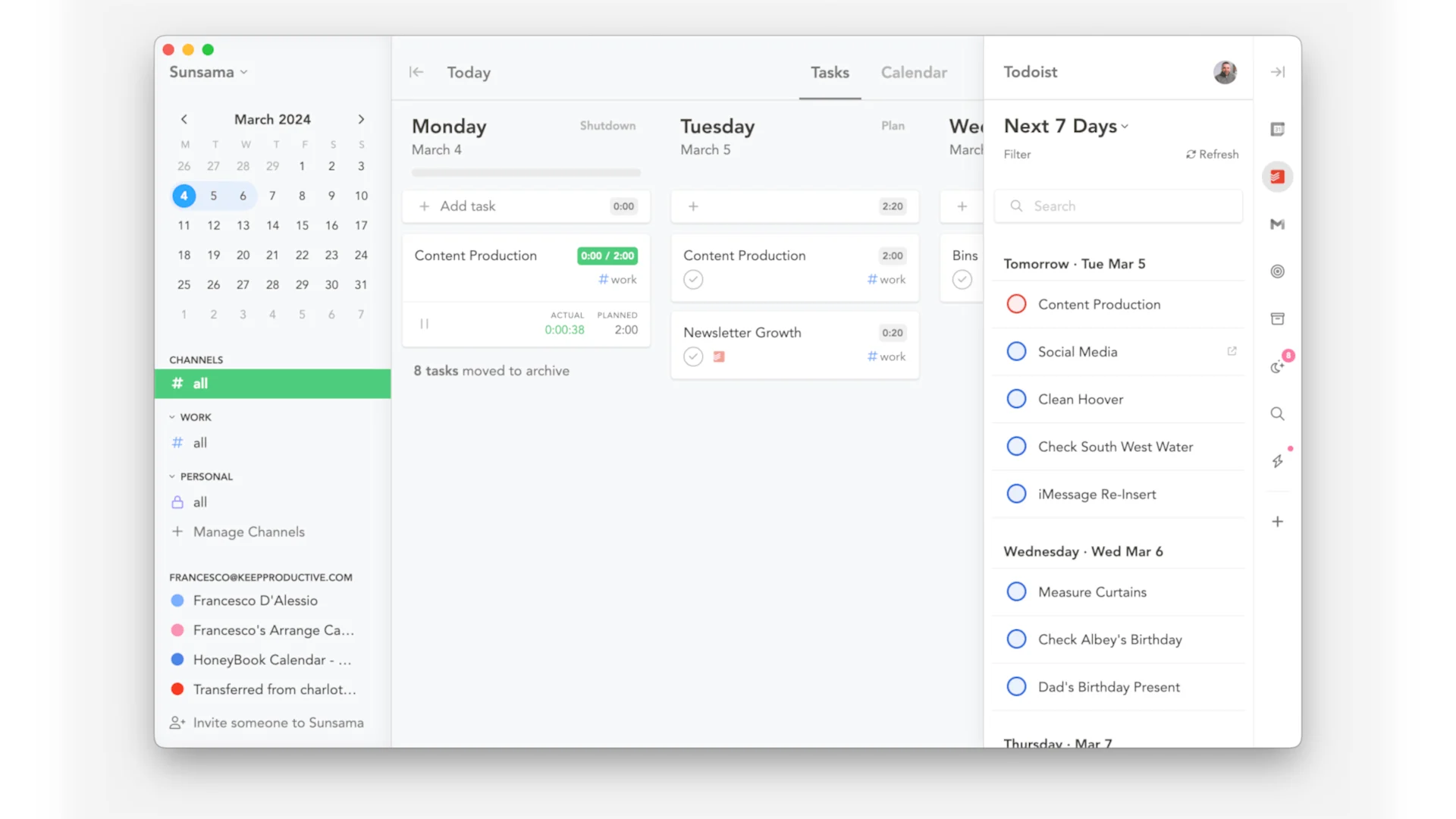The width and height of the screenshot is (1456, 819).
Task: Click the Search field in Todoist panel
Action: 1117,206
